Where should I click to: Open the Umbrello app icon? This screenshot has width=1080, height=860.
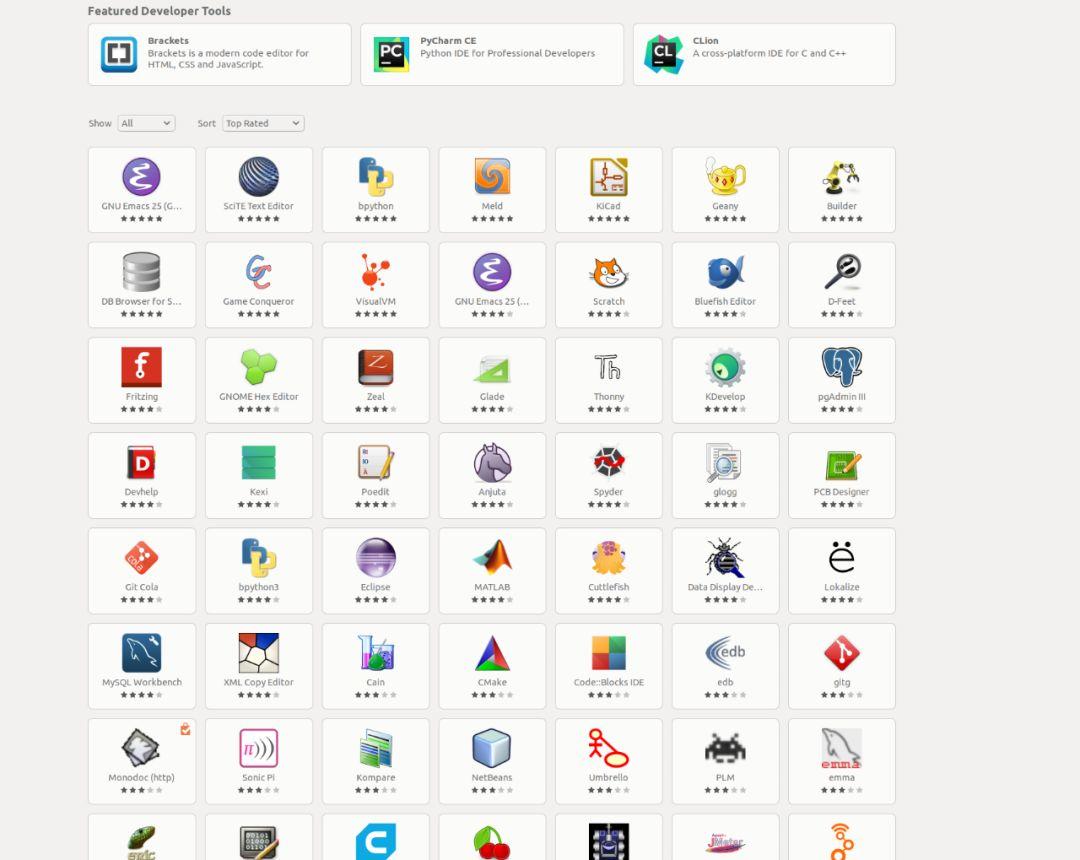coord(608,748)
